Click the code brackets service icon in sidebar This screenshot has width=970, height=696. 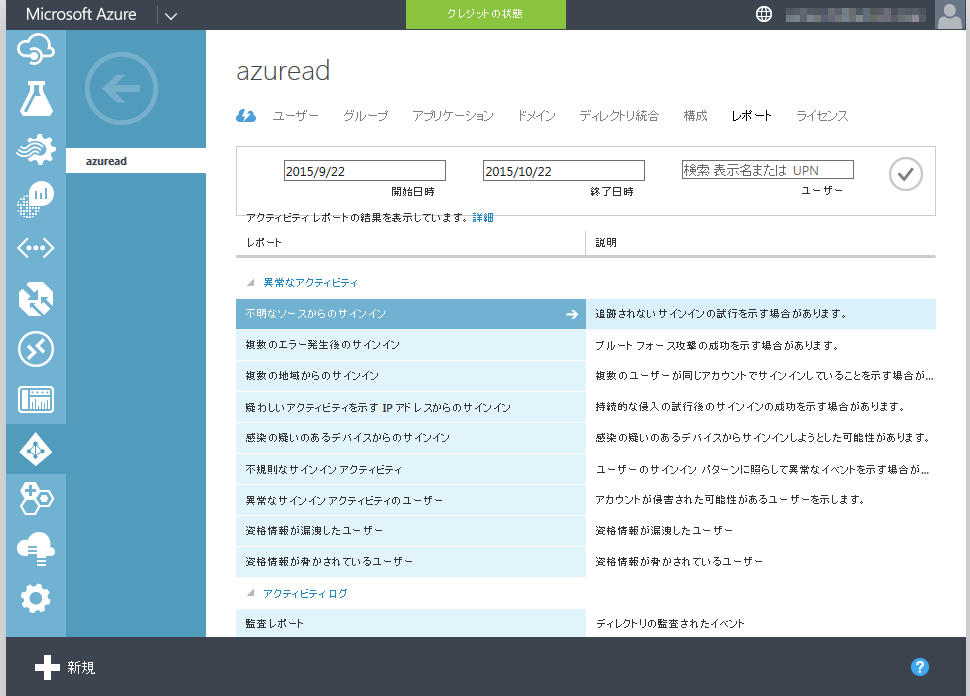tap(35, 248)
